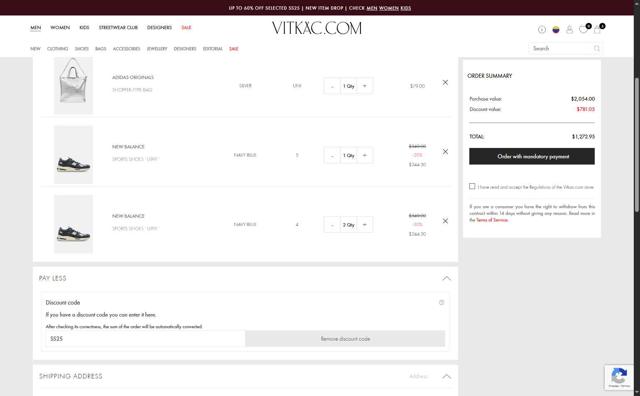
Task: Go to the VITKAC.COM home logo
Action: (x=317, y=28)
